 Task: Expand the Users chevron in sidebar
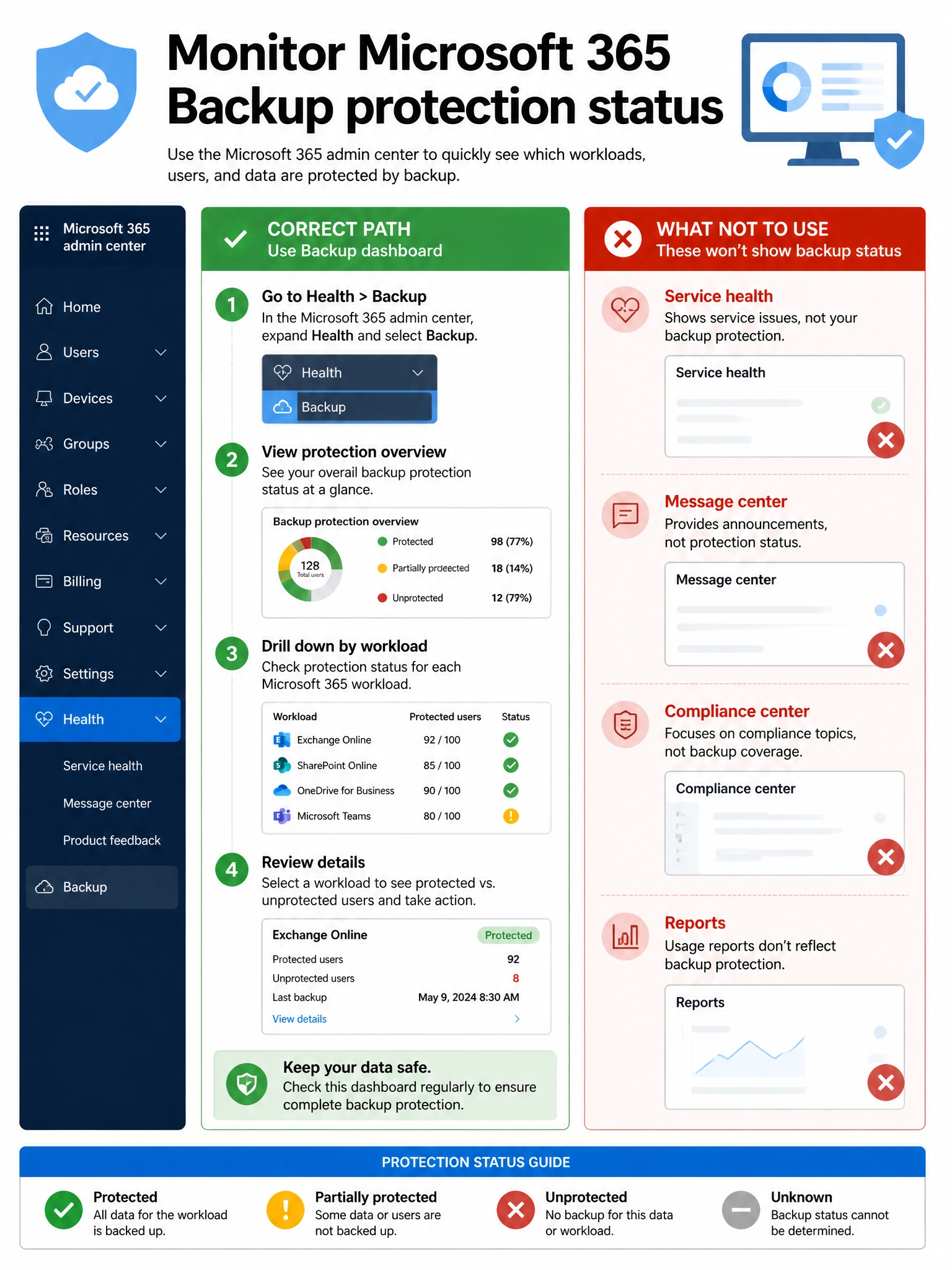point(161,352)
